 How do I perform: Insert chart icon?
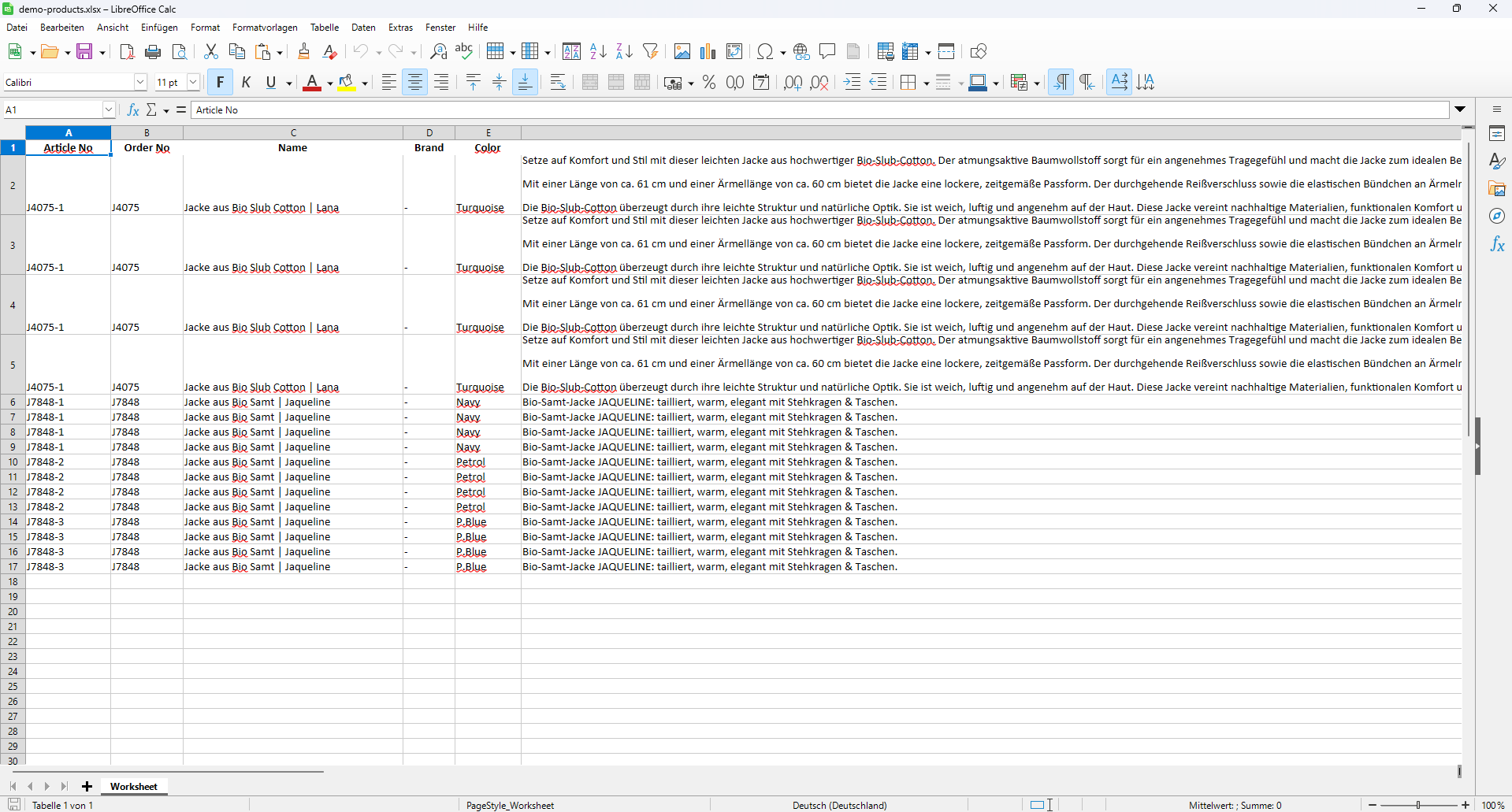tap(708, 52)
